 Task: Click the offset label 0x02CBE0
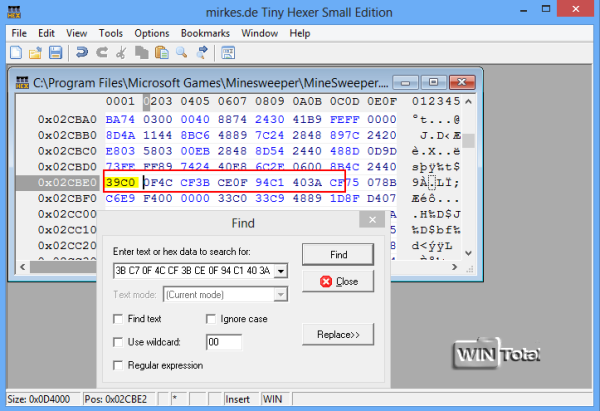(67, 183)
